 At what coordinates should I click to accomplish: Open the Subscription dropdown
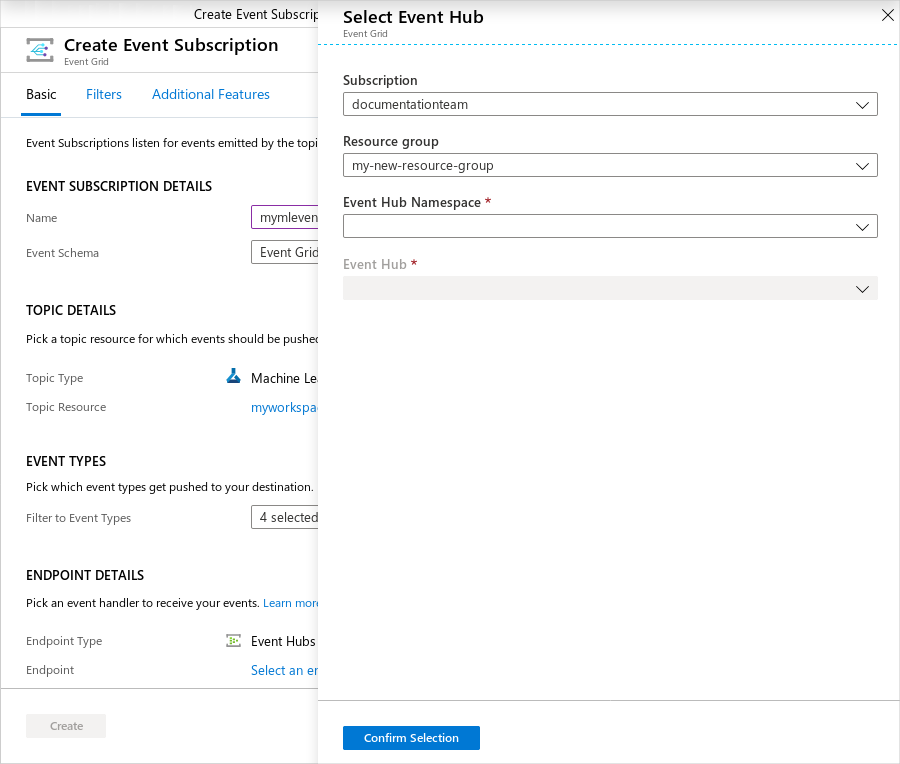pyautogui.click(x=609, y=104)
